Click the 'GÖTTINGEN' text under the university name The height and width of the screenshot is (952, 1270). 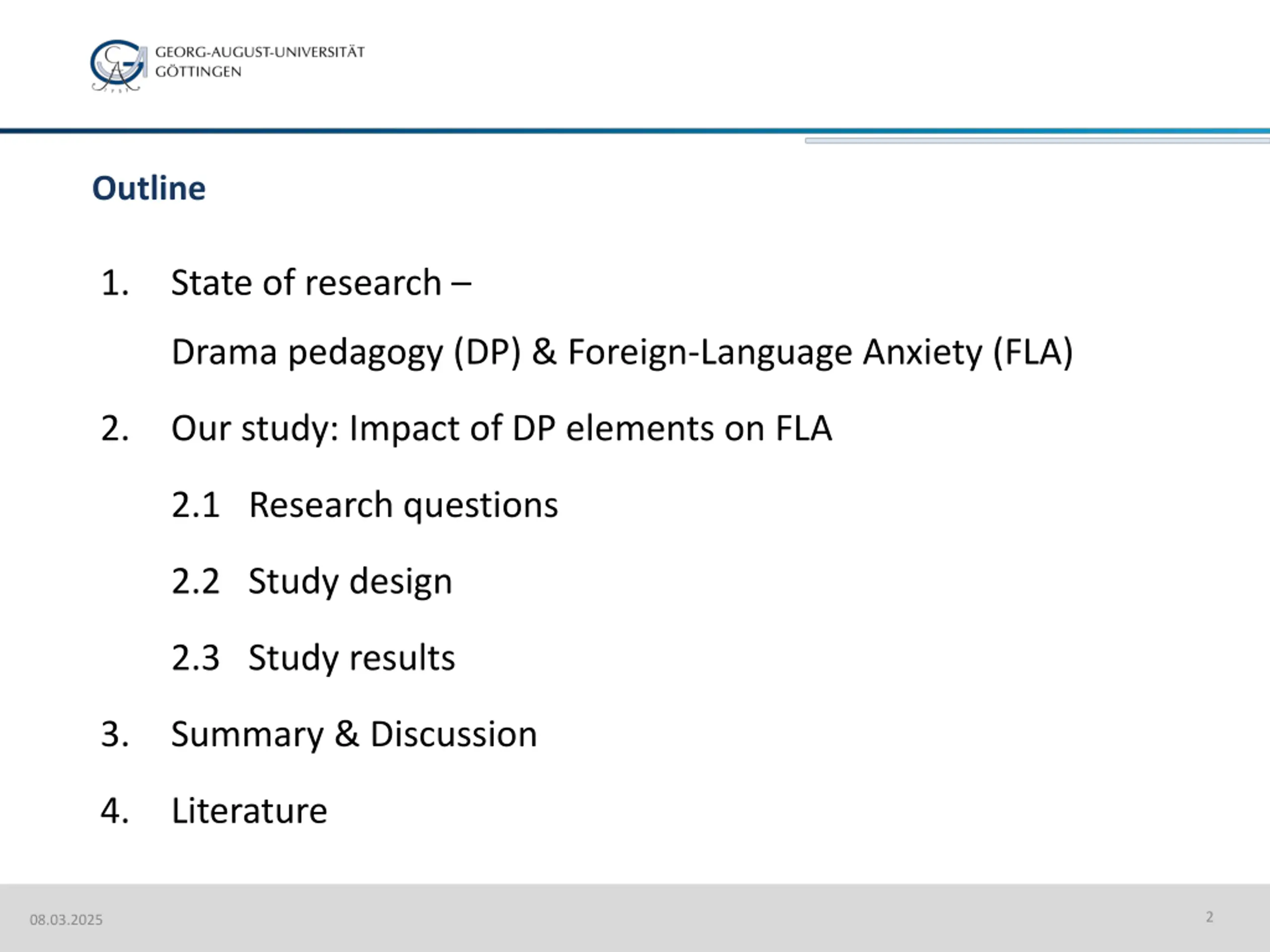pos(198,72)
